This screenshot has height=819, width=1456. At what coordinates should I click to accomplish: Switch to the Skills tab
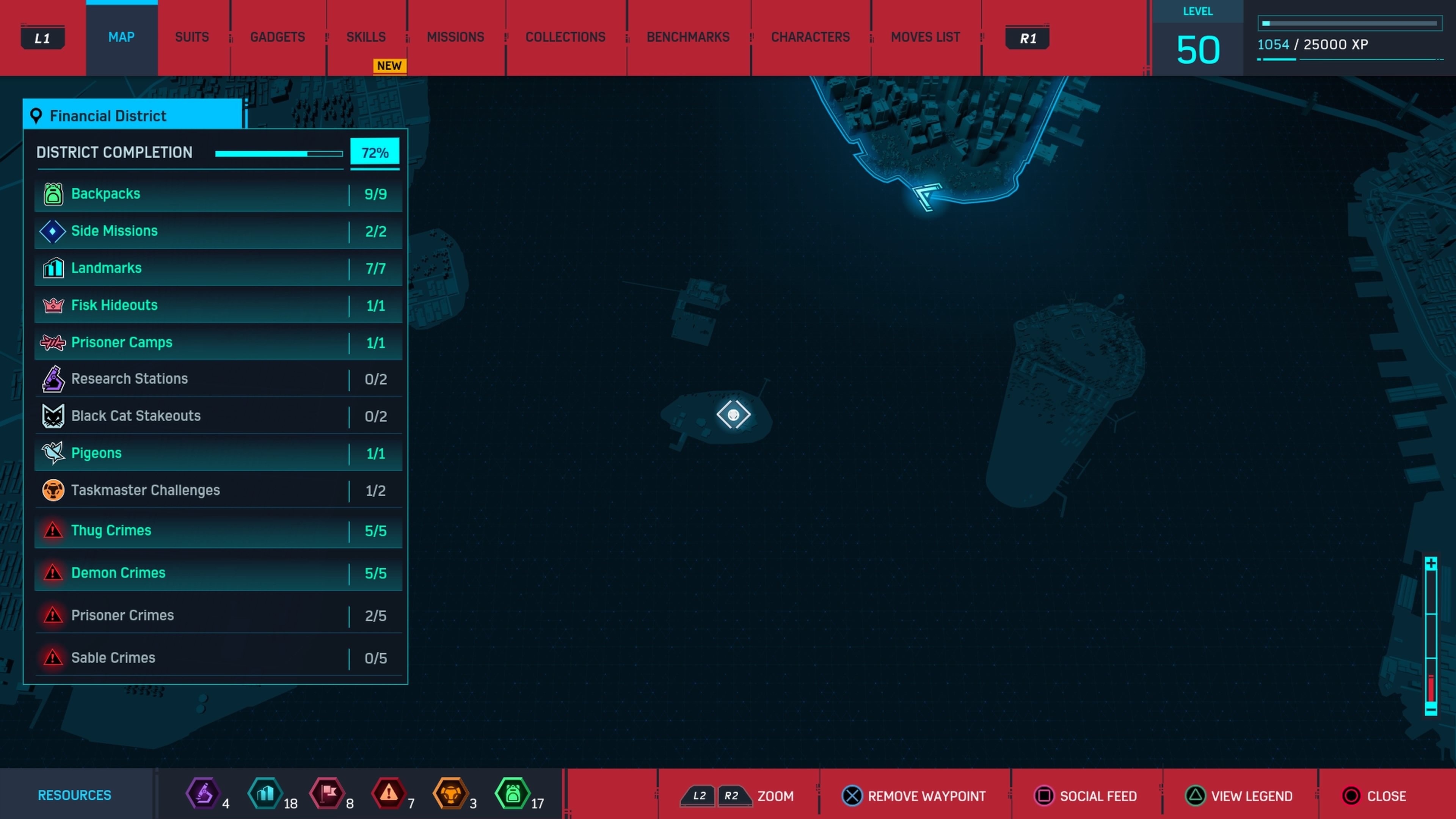[366, 37]
